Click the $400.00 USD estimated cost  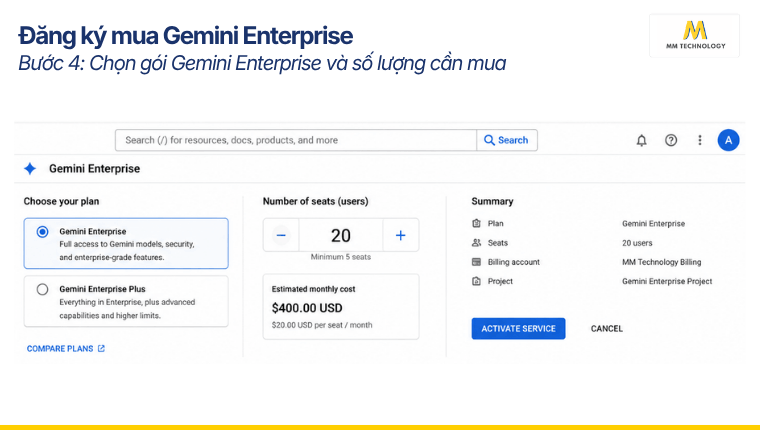point(307,308)
